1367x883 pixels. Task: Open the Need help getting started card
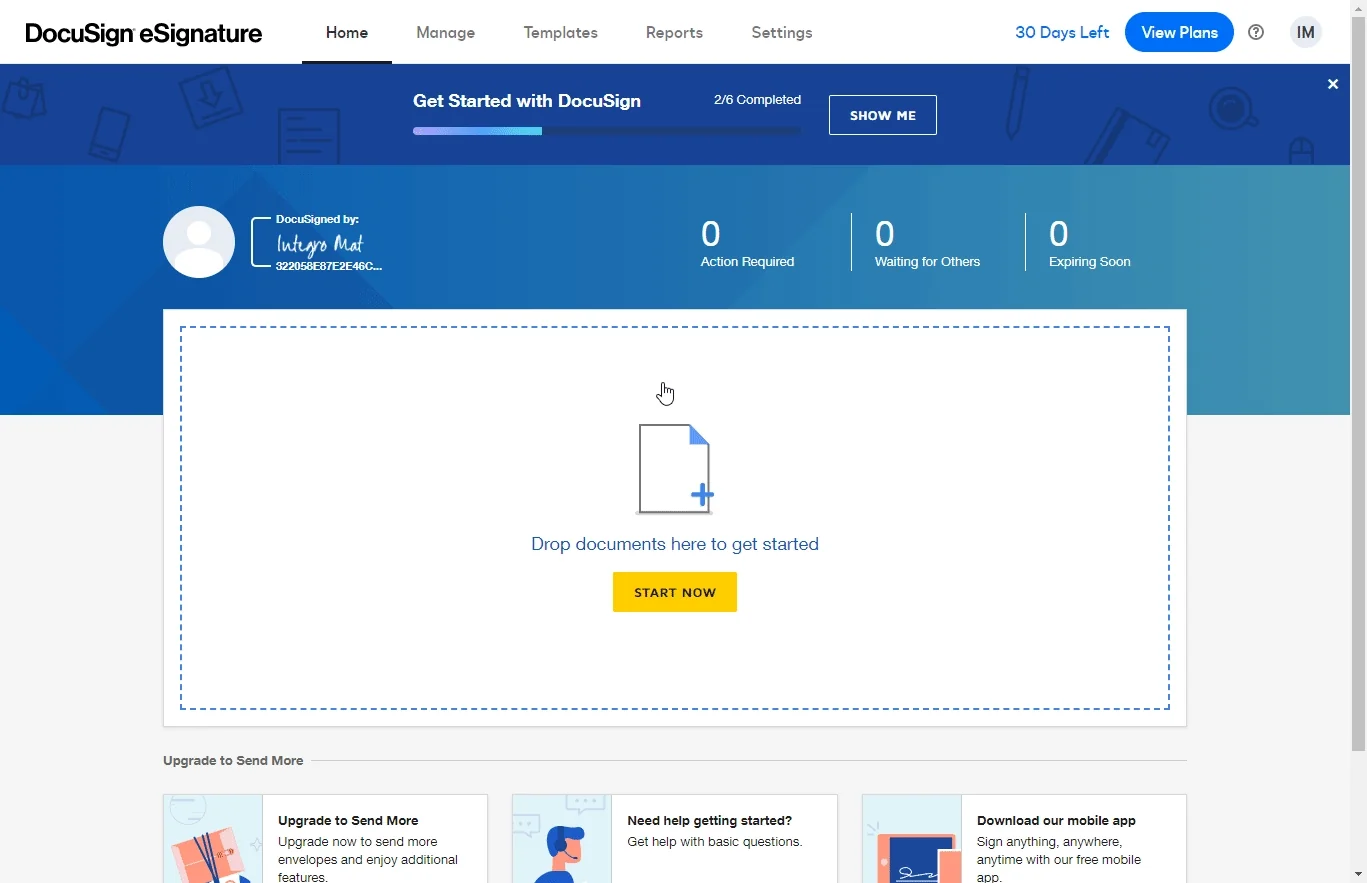click(675, 839)
